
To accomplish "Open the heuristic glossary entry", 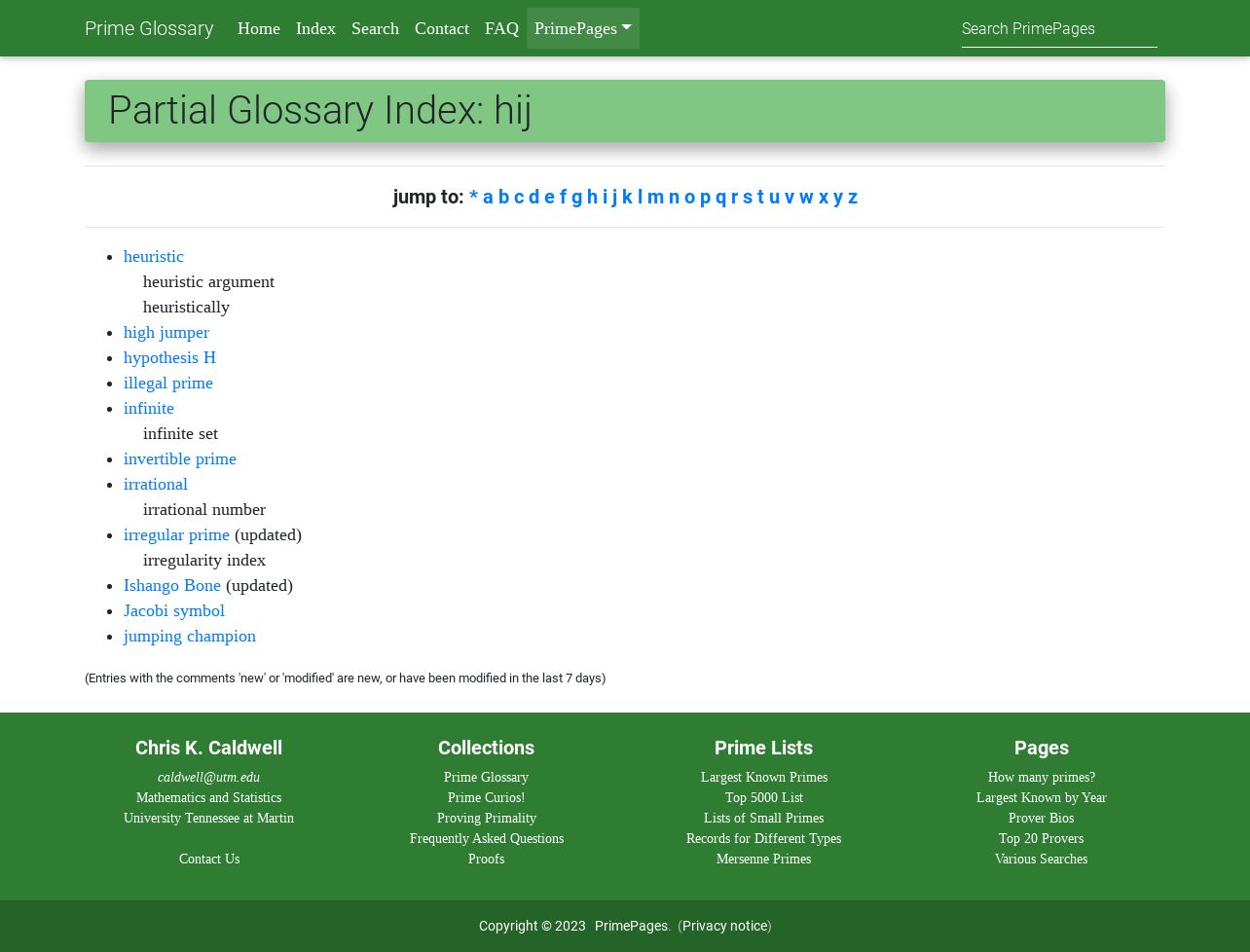I will pyautogui.click(x=154, y=256).
